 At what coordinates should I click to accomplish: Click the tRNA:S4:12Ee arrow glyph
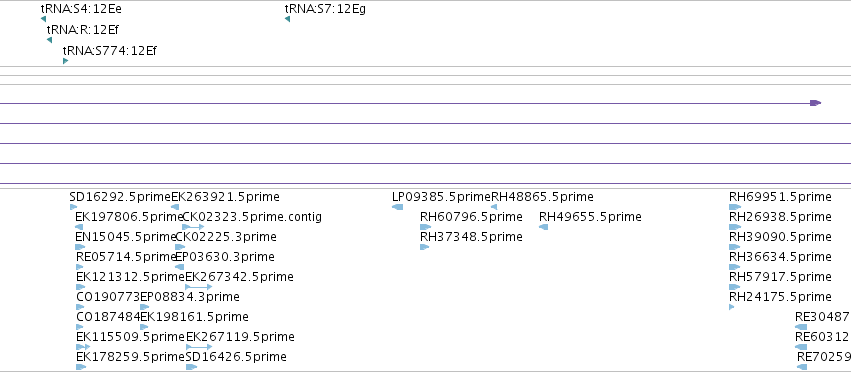(x=43, y=20)
